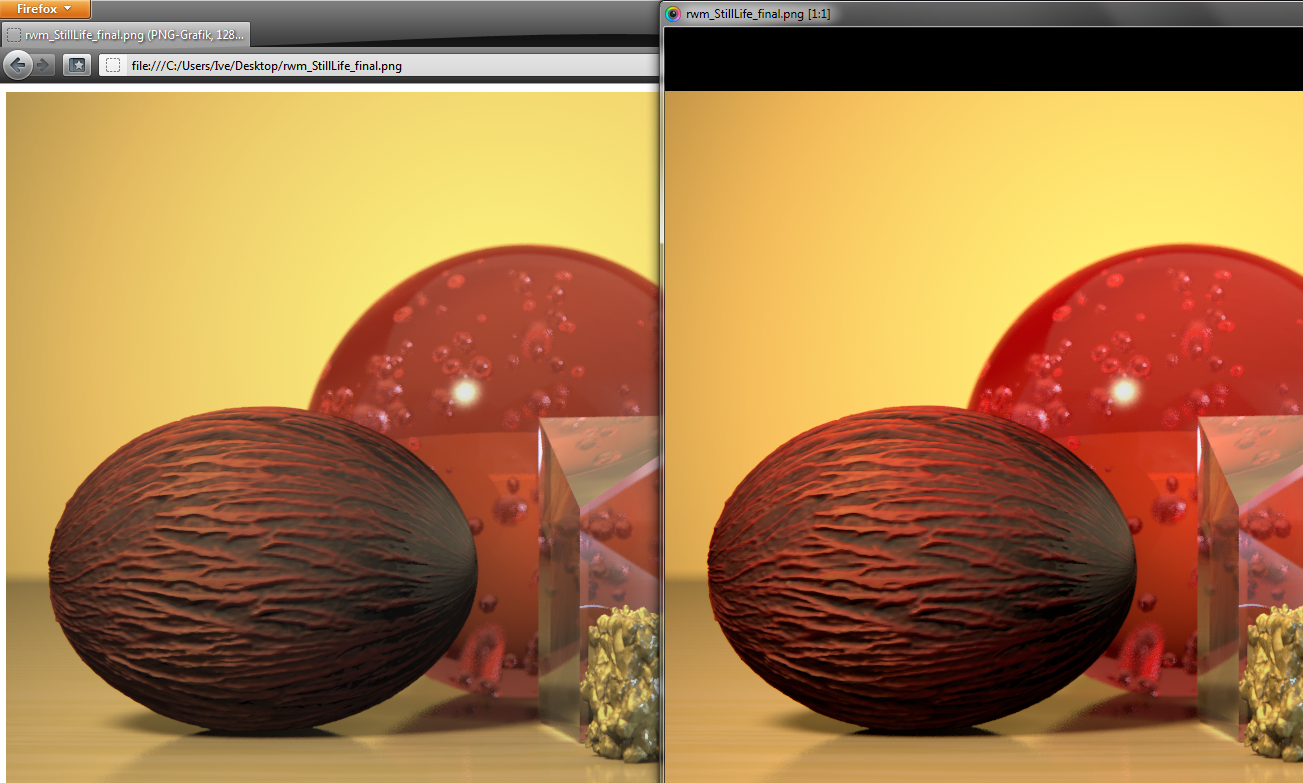Open the orange Firefox menu button
This screenshot has width=1303, height=783.
45,9
